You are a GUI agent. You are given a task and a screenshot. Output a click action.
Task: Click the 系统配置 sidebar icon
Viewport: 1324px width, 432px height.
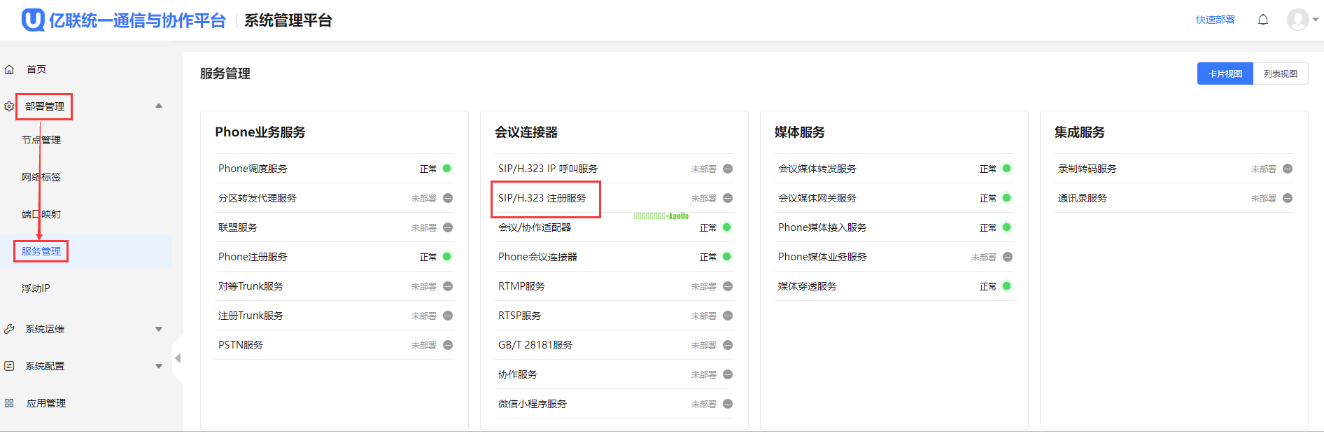pos(9,366)
